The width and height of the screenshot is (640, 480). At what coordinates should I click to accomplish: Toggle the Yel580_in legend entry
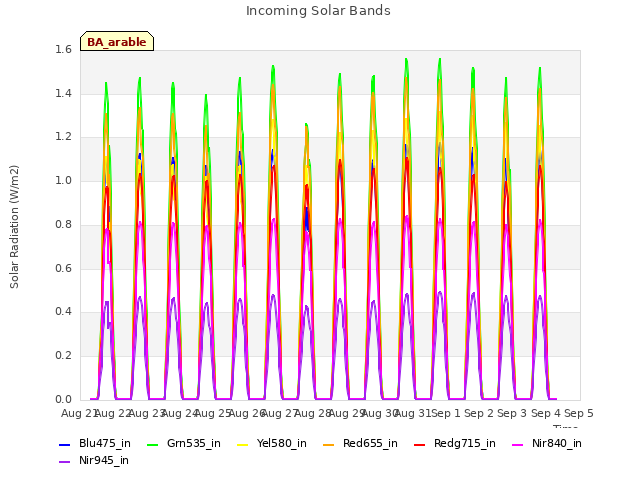tap(272, 444)
